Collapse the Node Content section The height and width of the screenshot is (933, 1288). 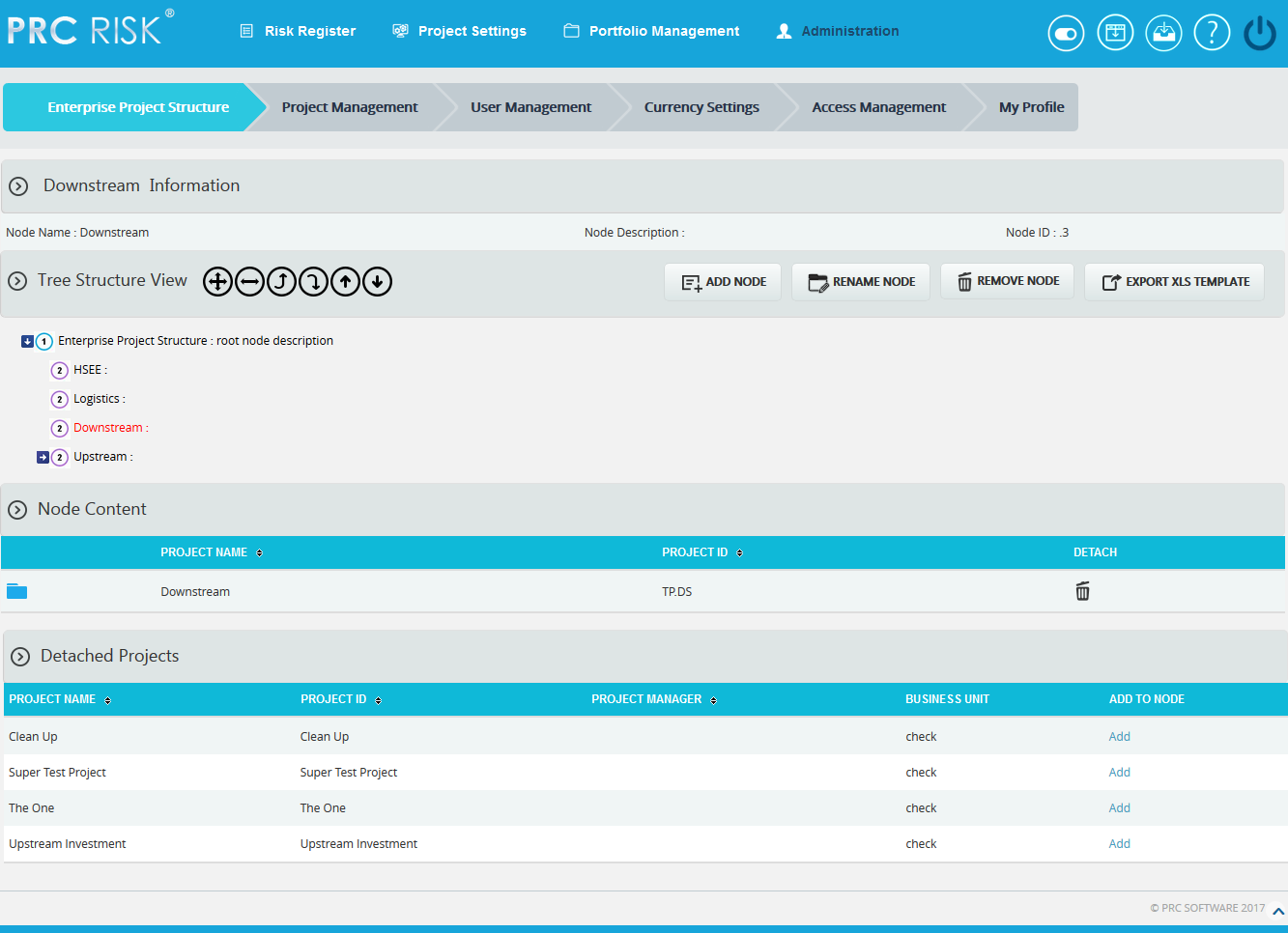click(17, 510)
